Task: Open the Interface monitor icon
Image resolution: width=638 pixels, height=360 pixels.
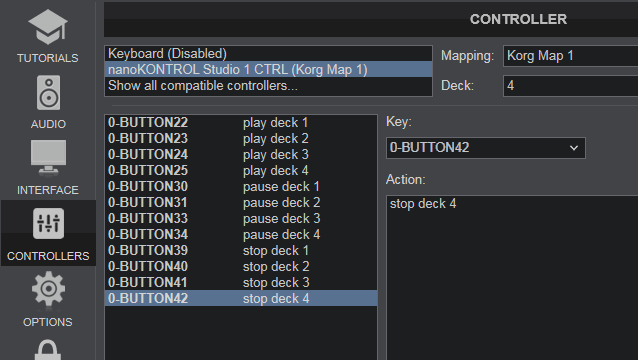Action: [x=48, y=158]
